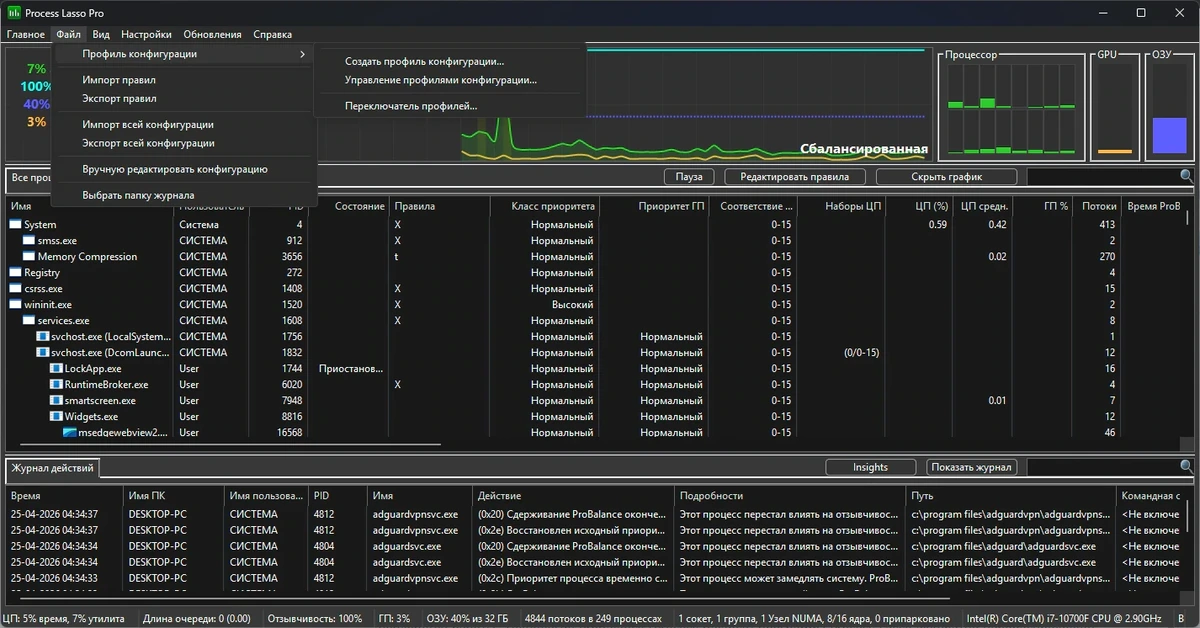
Task: Click the icon beside smss.exe
Action: (29, 241)
